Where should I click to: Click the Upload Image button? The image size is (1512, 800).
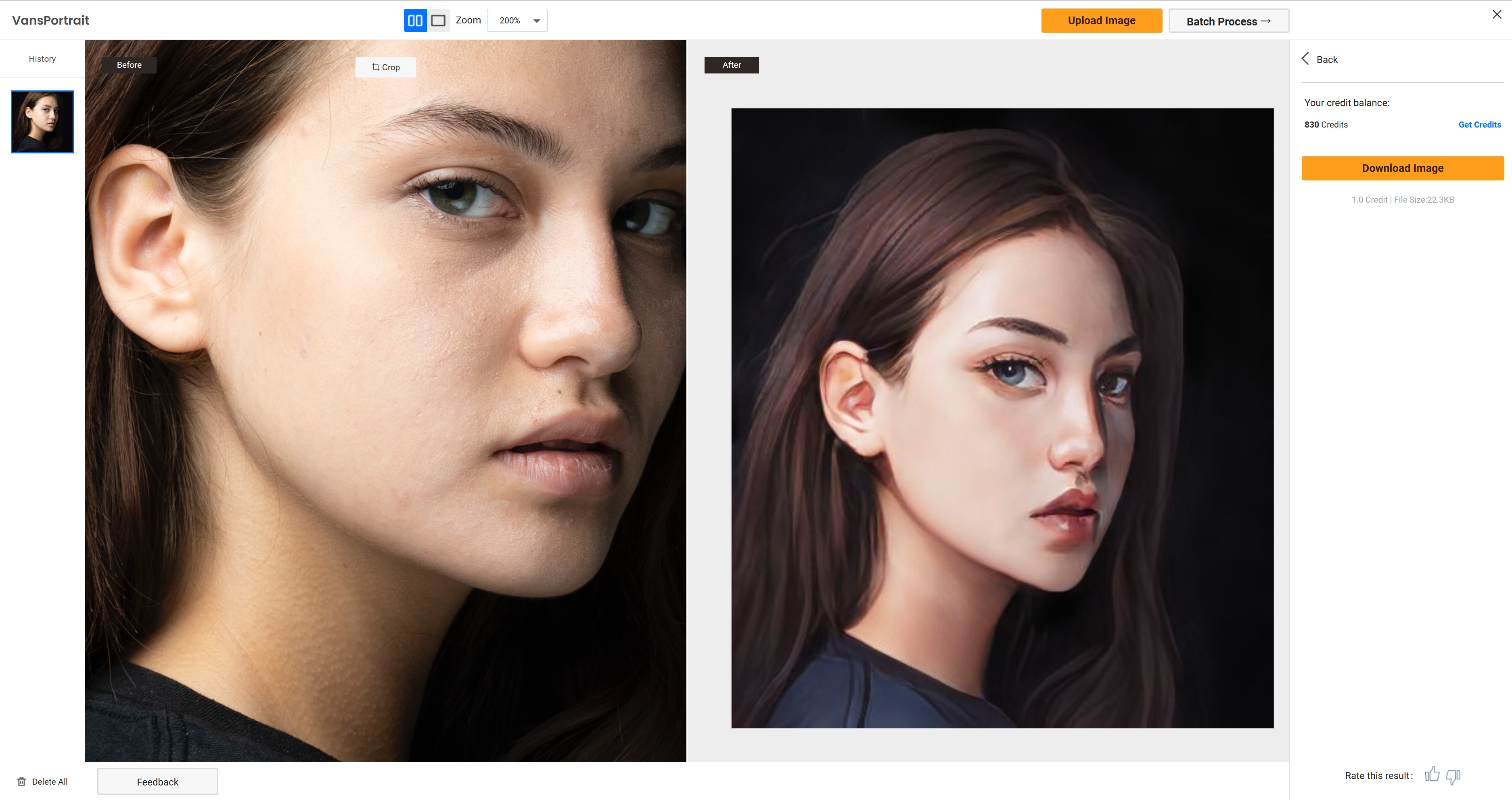point(1101,21)
